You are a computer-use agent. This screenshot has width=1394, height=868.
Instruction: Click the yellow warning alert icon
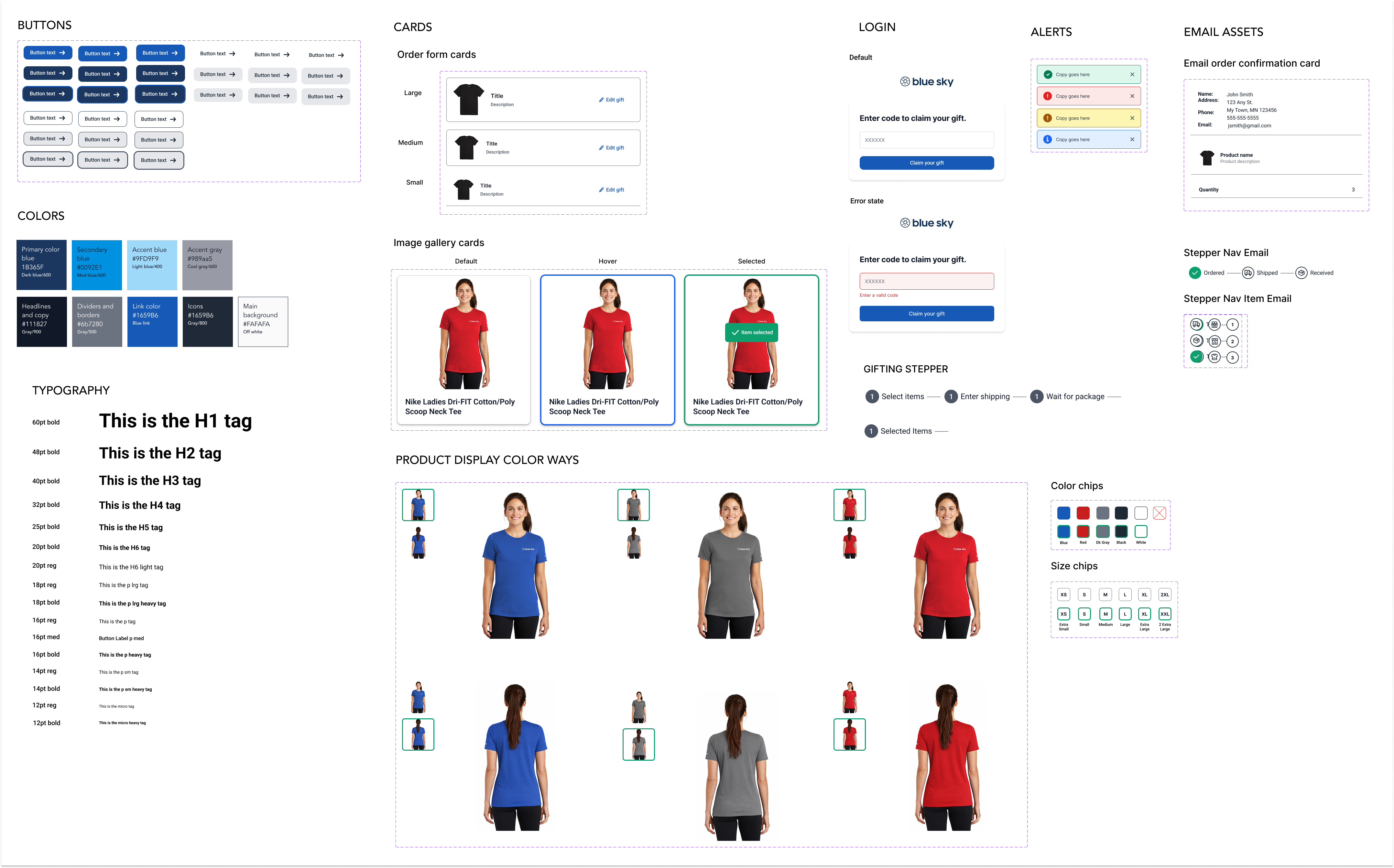(x=1047, y=118)
